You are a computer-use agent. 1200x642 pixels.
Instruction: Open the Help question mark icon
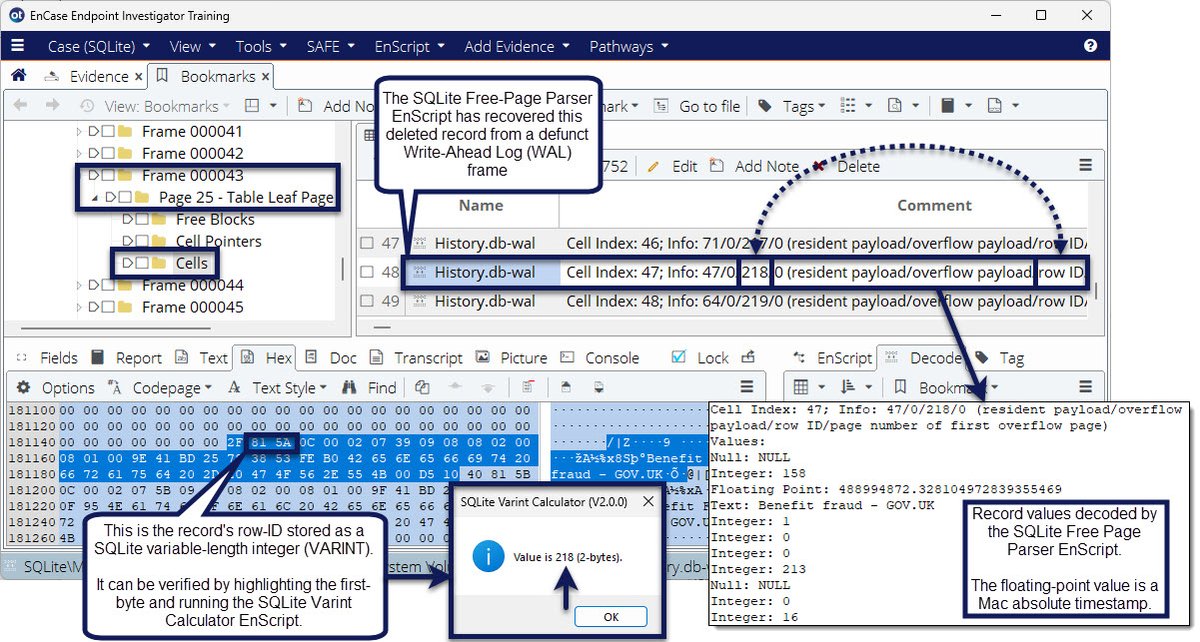pos(1090,46)
